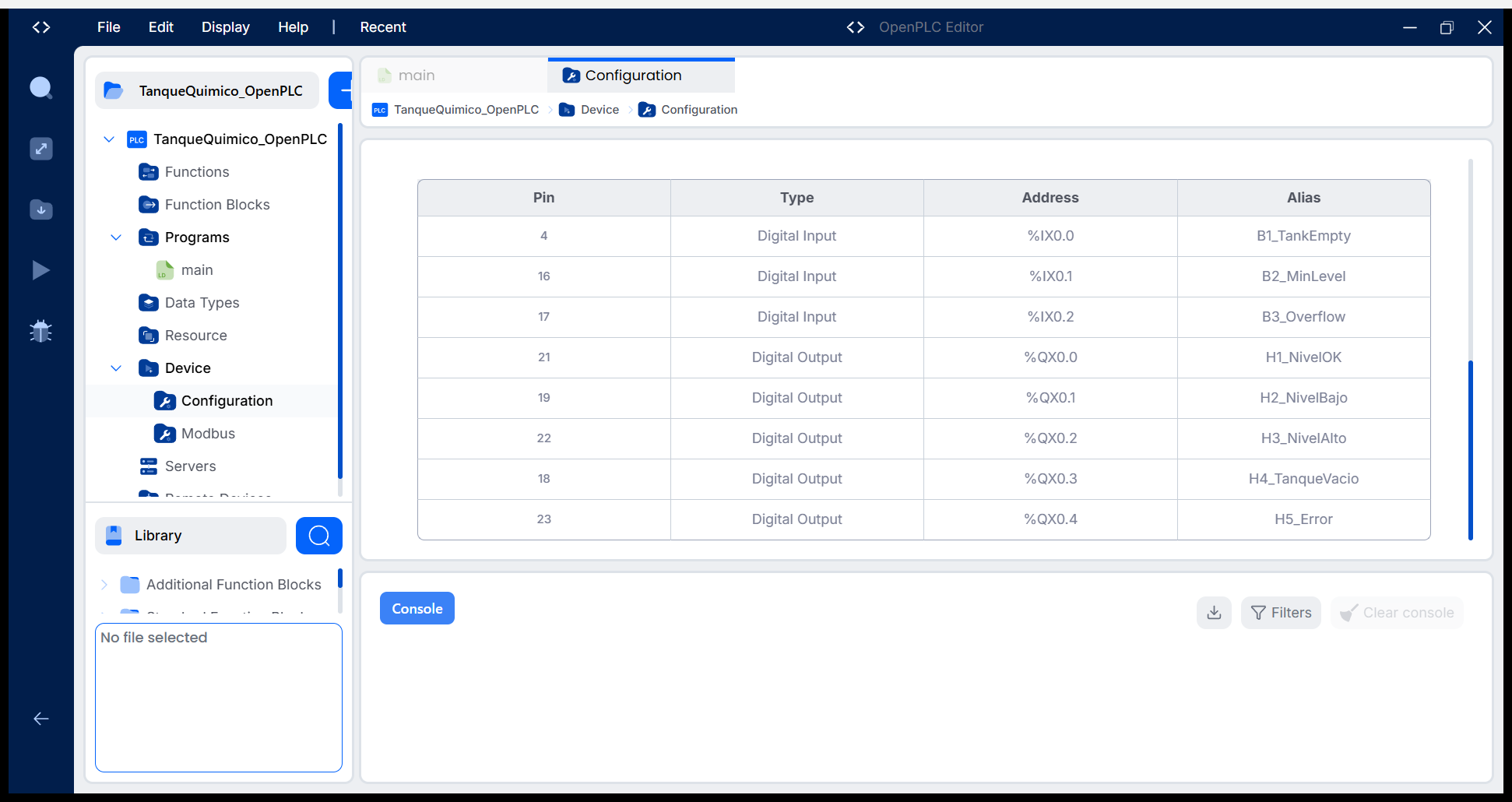Screen dimensions: 1512x802
Task: Select Data Types in project tree
Action: click(x=202, y=303)
